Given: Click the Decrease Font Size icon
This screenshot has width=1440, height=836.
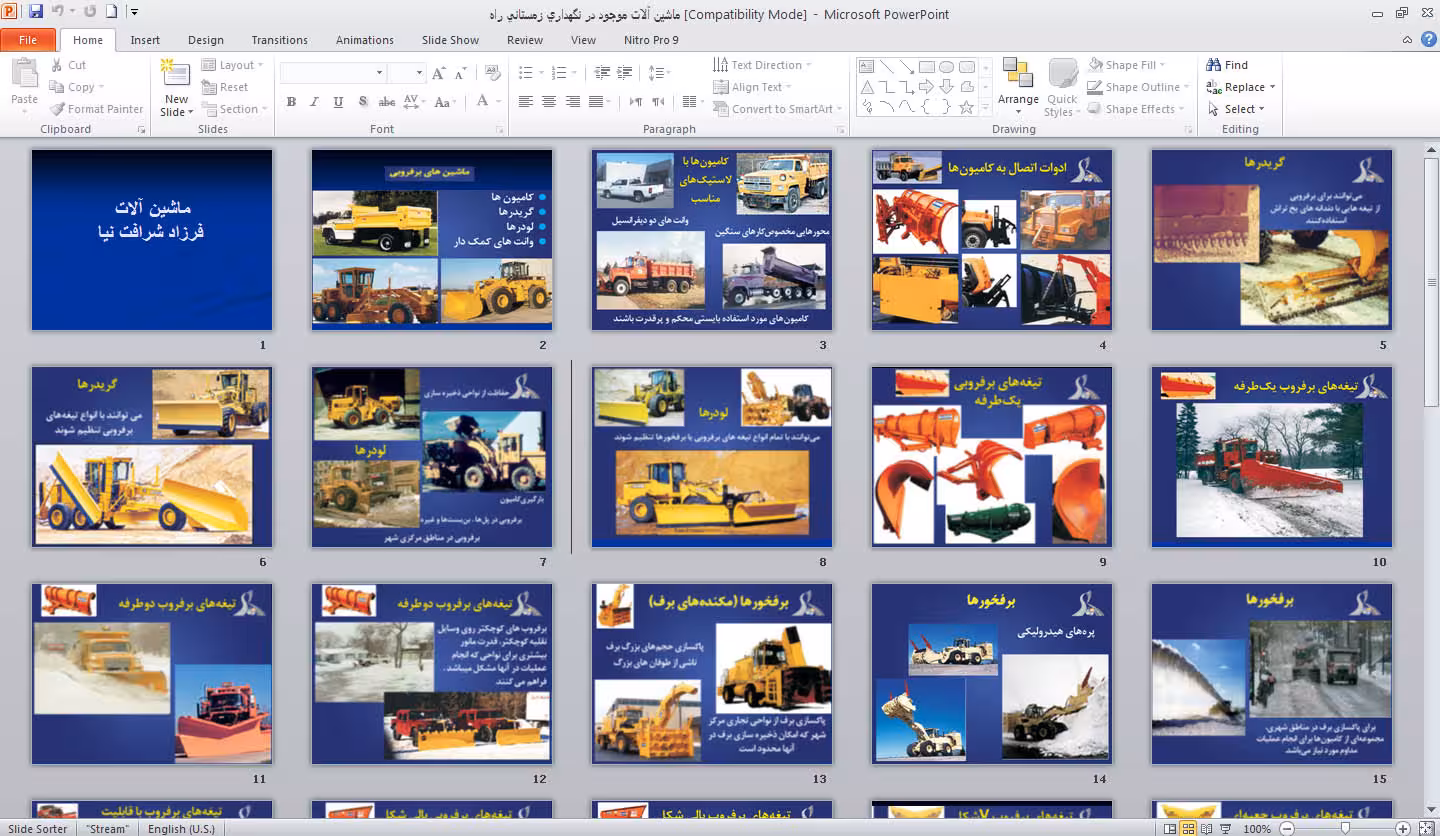Looking at the screenshot, I should (x=461, y=73).
